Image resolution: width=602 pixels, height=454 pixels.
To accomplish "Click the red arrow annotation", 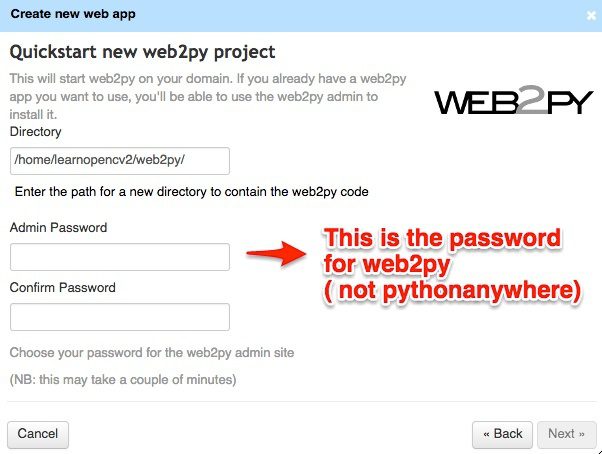I will [x=276, y=253].
